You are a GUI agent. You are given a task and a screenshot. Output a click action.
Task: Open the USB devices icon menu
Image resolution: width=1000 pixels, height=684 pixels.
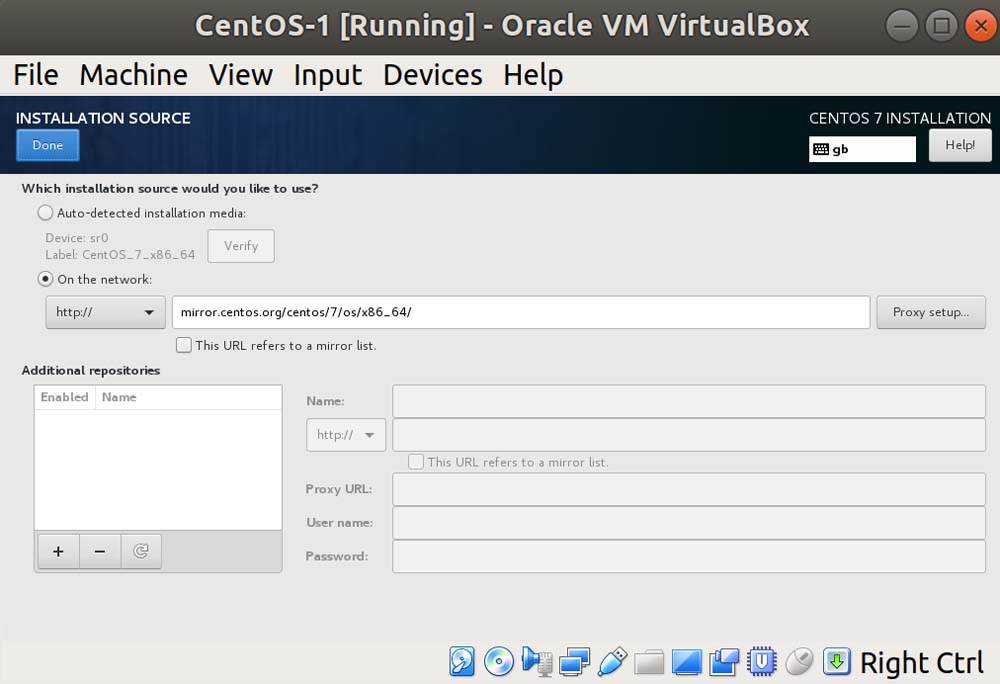(612, 662)
